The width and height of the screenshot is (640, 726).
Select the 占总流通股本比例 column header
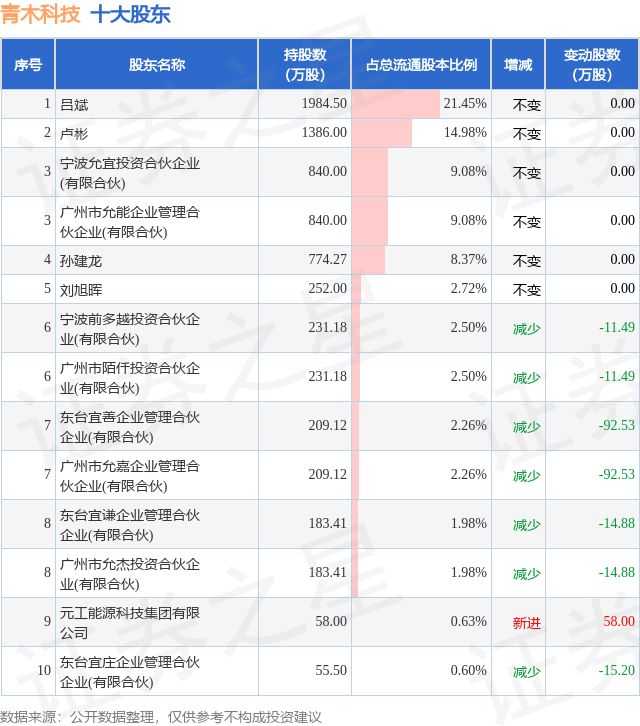tap(421, 64)
